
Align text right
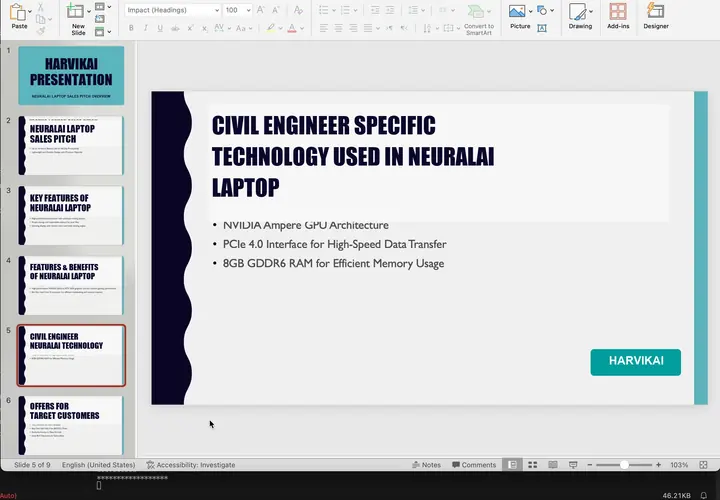click(353, 28)
